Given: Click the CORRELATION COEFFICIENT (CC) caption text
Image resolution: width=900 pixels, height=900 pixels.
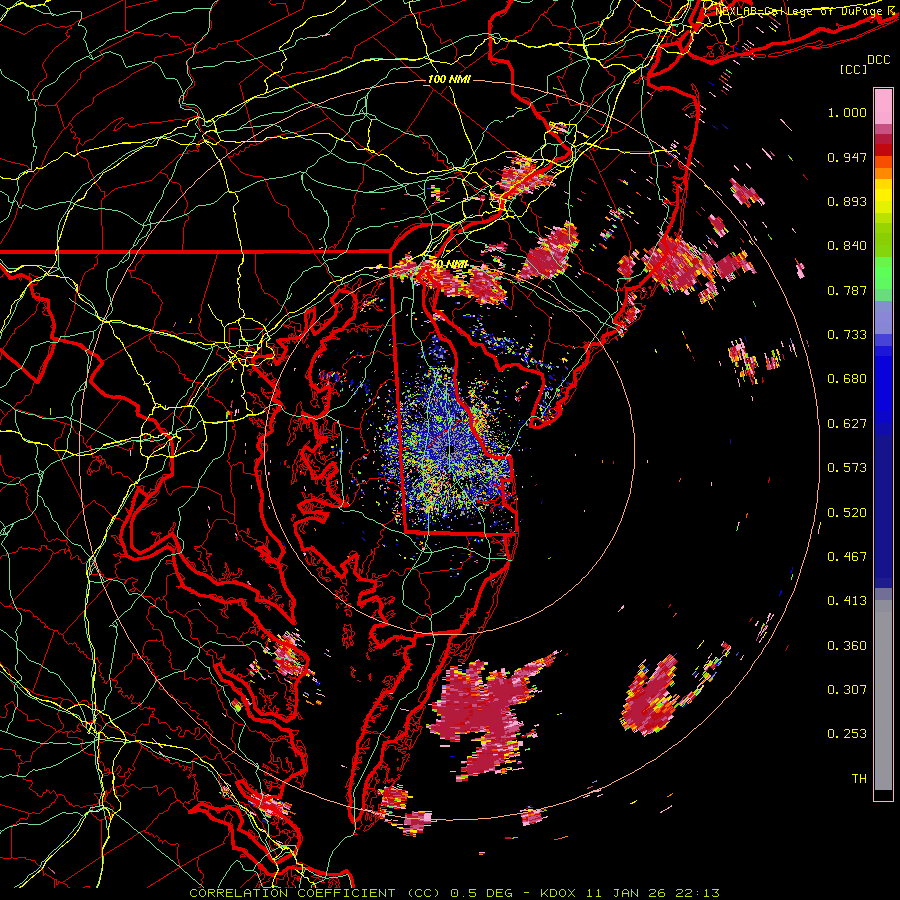Looking at the screenshot, I should point(315,893).
